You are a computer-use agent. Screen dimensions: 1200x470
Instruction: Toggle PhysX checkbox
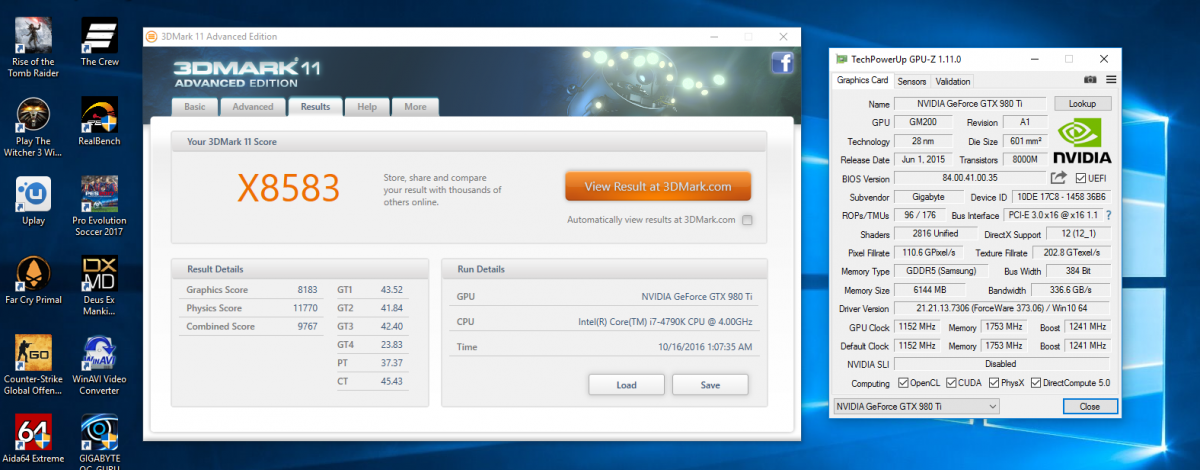pyautogui.click(x=995, y=383)
